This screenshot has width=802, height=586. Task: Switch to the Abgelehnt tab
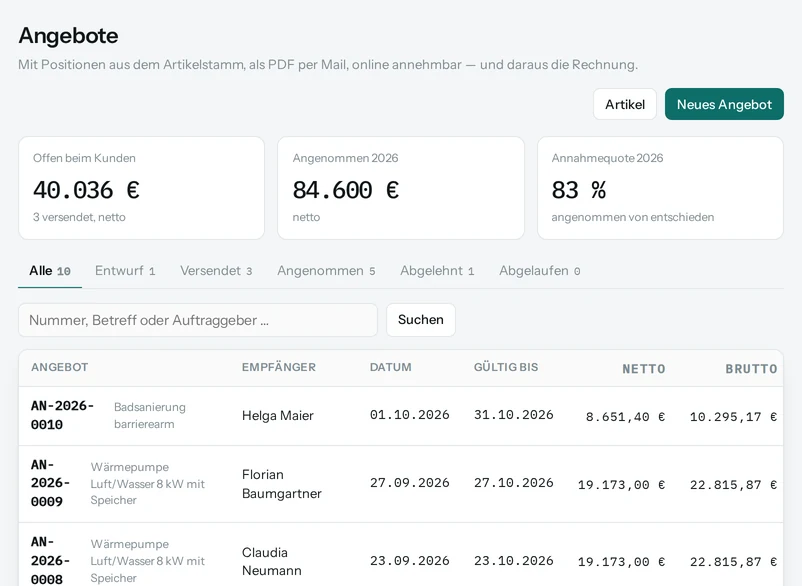[x=437, y=271]
